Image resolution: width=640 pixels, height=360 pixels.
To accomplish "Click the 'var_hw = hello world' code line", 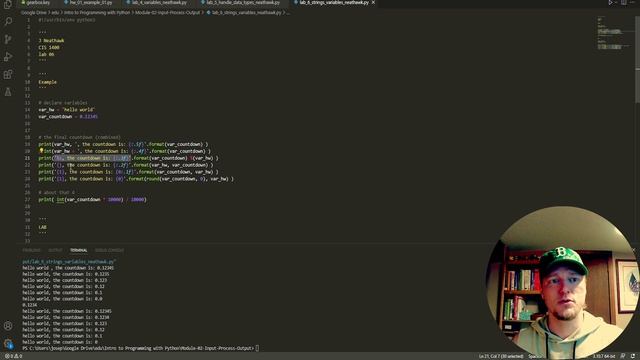I will [67, 109].
